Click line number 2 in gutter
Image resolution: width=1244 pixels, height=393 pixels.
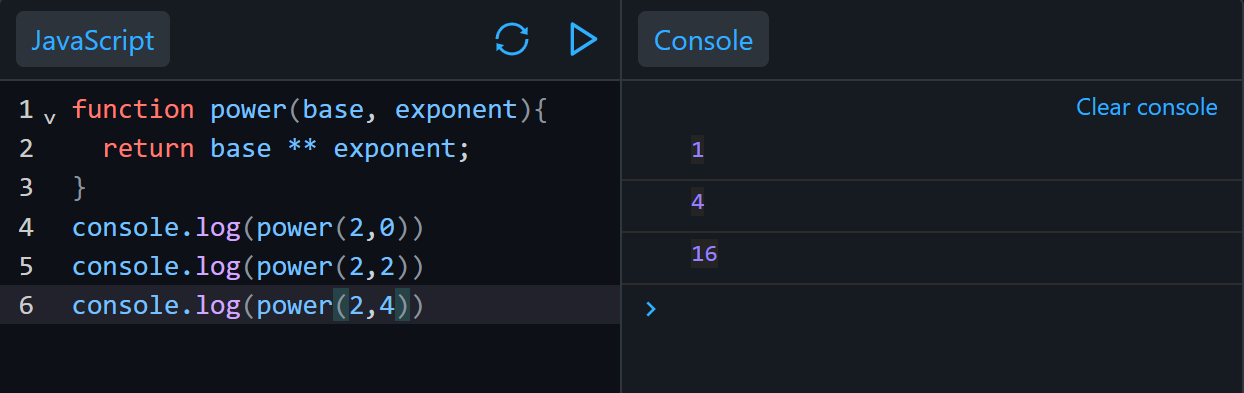point(26,149)
